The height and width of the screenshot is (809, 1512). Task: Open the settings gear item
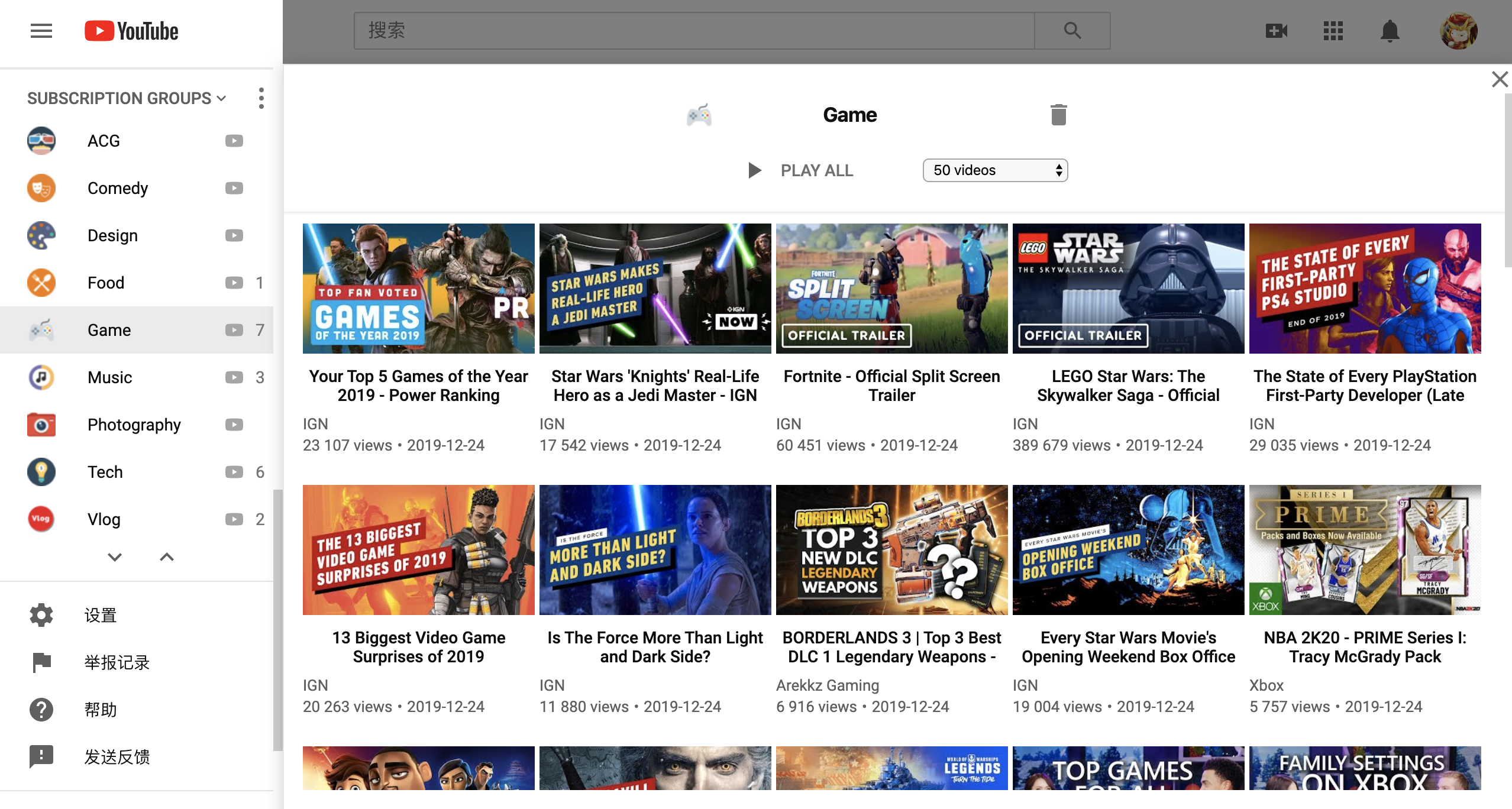click(137, 615)
